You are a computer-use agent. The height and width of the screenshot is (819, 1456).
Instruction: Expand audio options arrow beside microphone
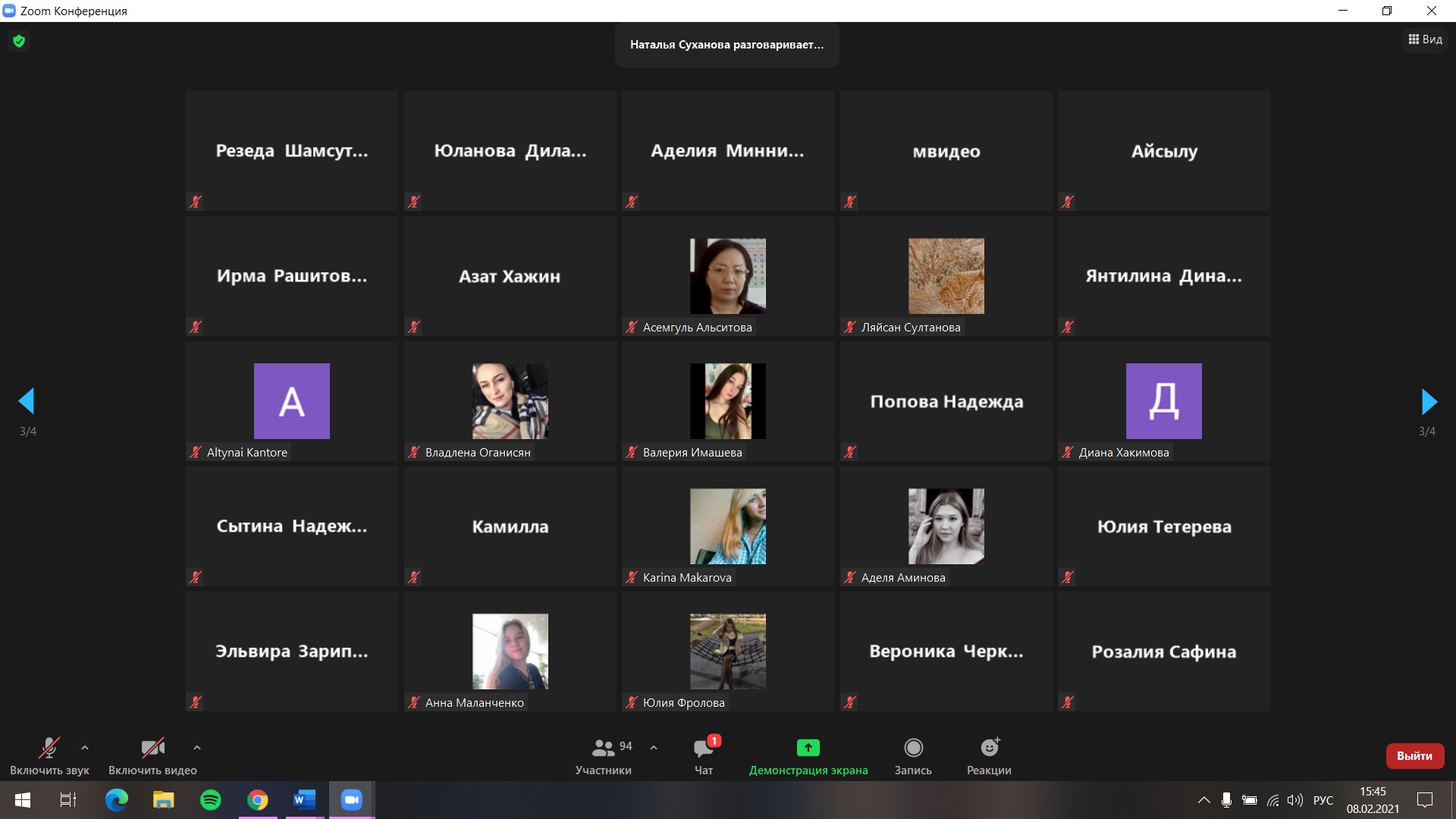point(85,748)
